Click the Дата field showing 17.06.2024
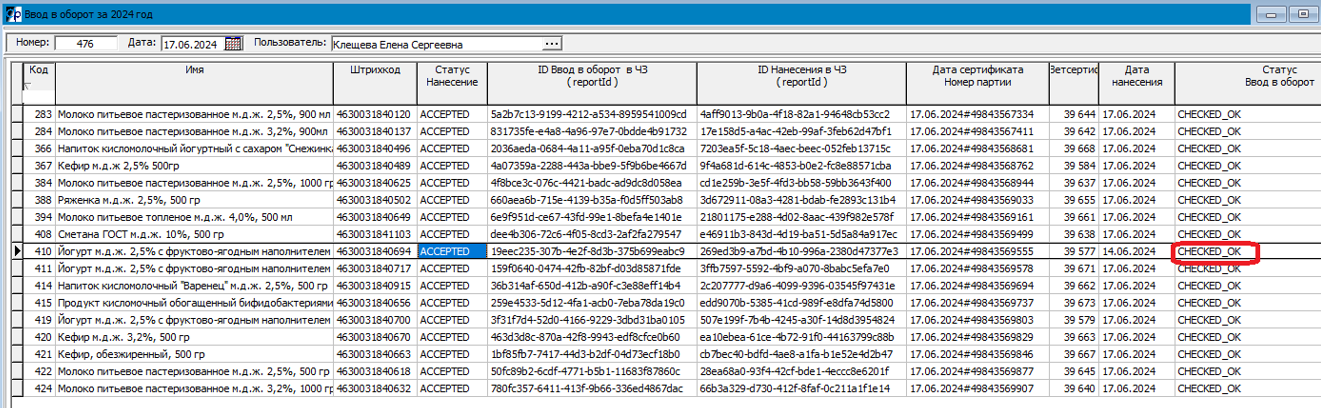The height and width of the screenshot is (408, 1321). tap(191, 43)
